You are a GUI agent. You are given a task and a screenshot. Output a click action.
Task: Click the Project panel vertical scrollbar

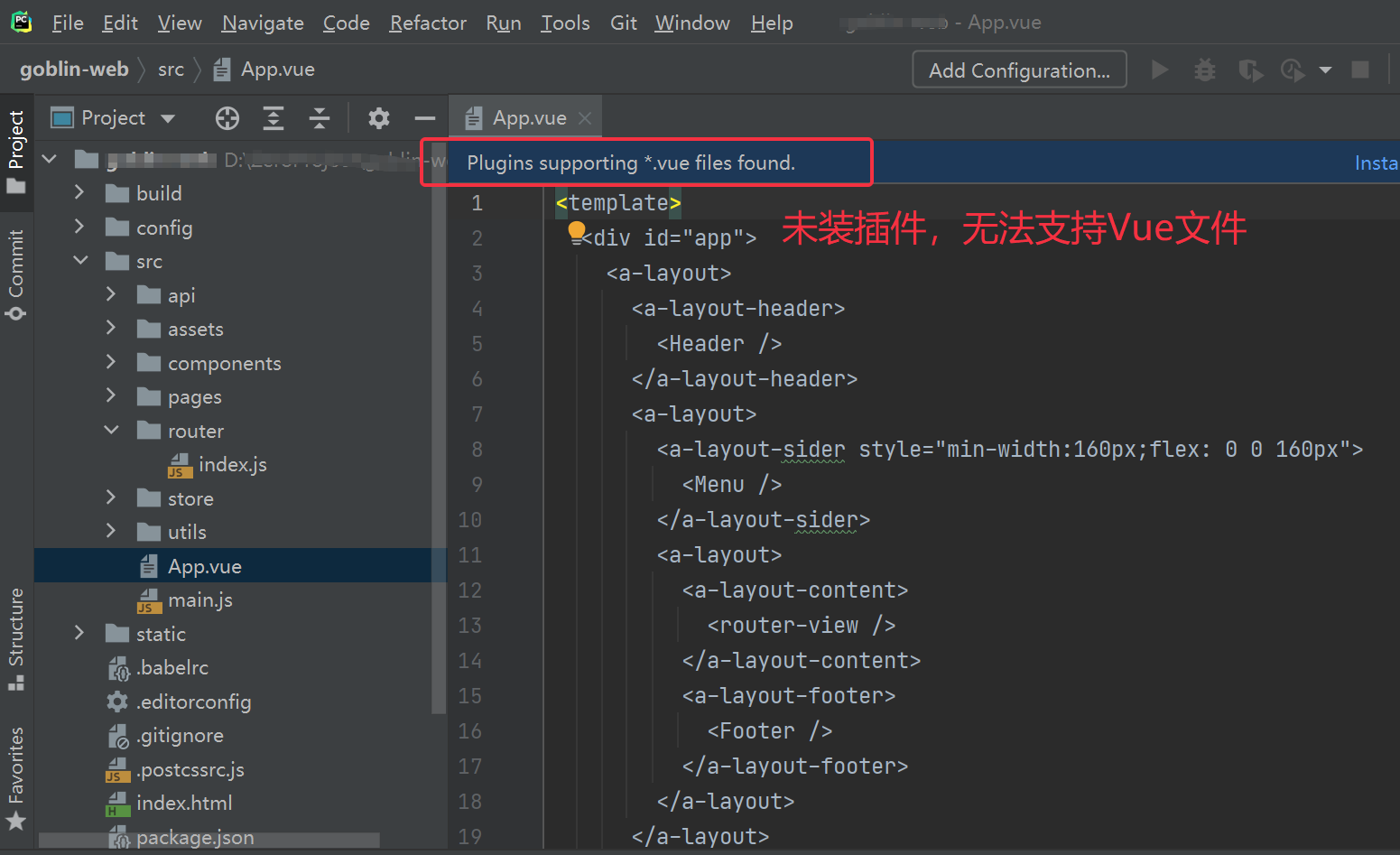click(x=439, y=429)
